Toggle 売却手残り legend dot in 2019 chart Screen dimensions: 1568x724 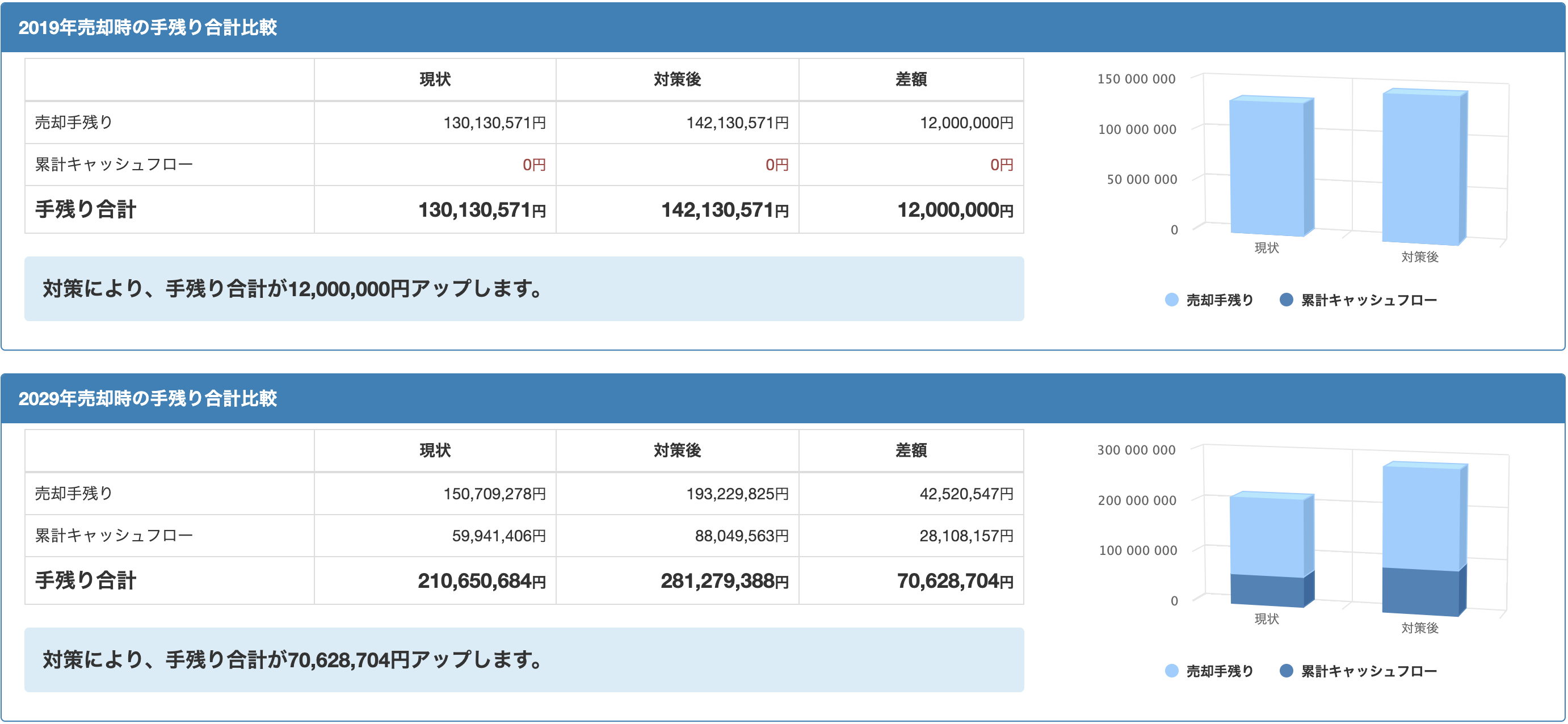[x=1171, y=300]
